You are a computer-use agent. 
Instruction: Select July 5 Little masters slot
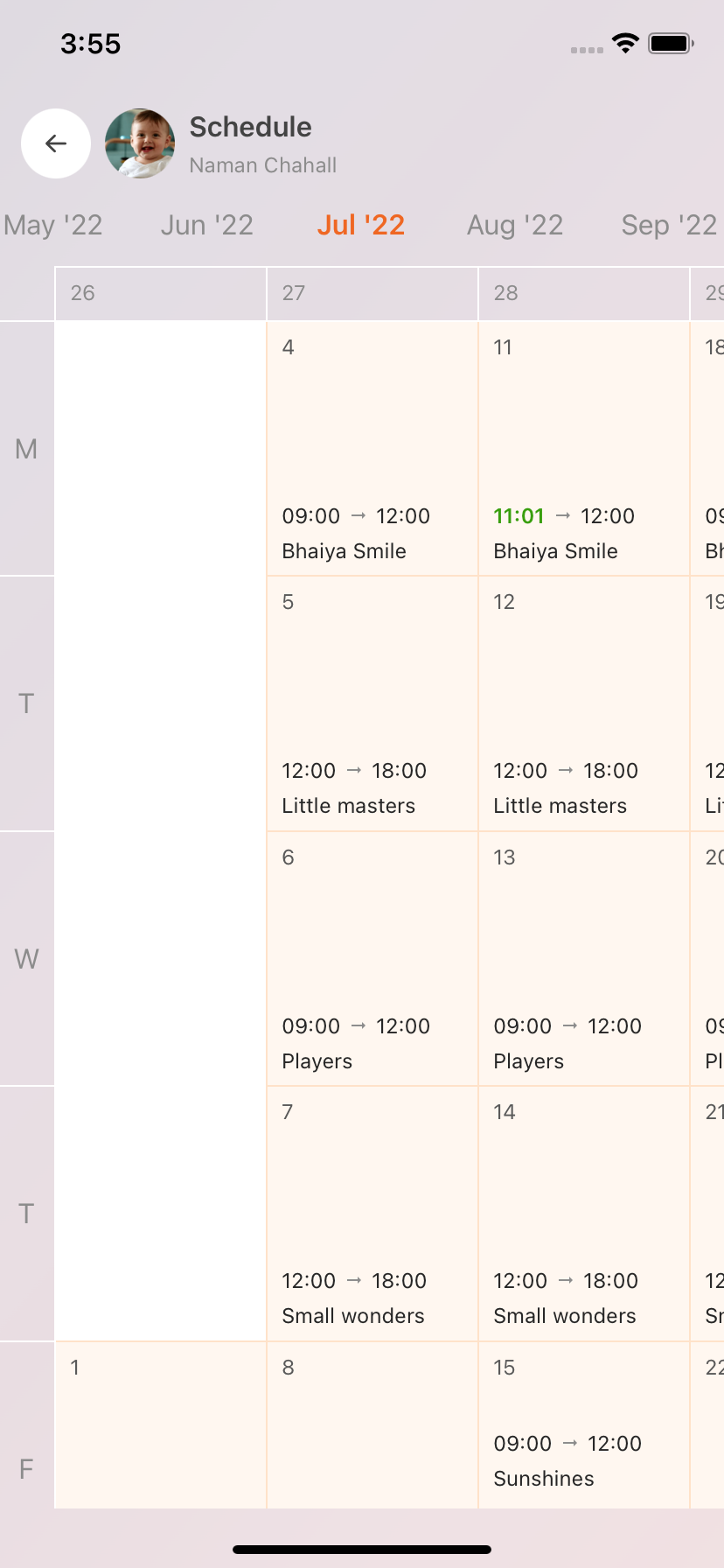pos(372,703)
